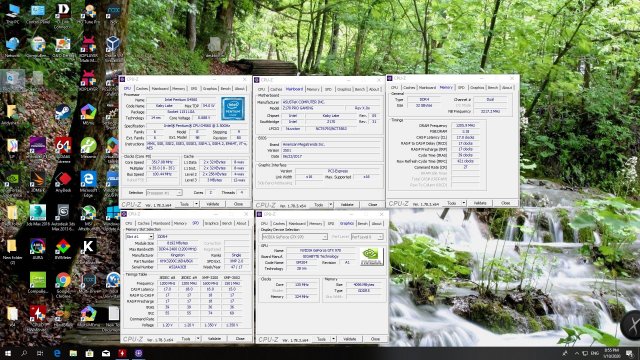Screen dimensions: 640x360
Task: Switch to Caches tab in CPU window
Action: pos(142,88)
